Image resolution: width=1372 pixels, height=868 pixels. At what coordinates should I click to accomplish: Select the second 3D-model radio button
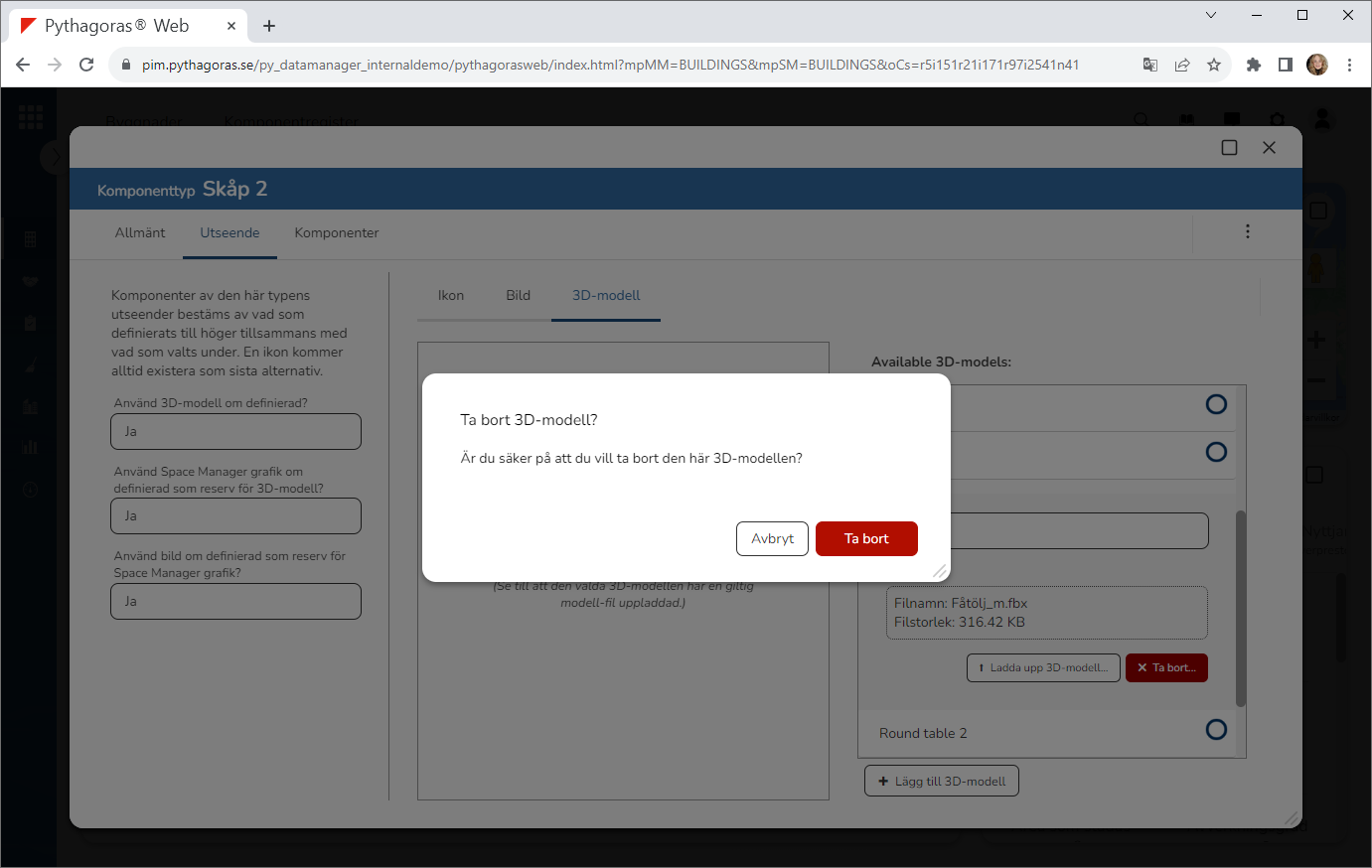[1216, 452]
